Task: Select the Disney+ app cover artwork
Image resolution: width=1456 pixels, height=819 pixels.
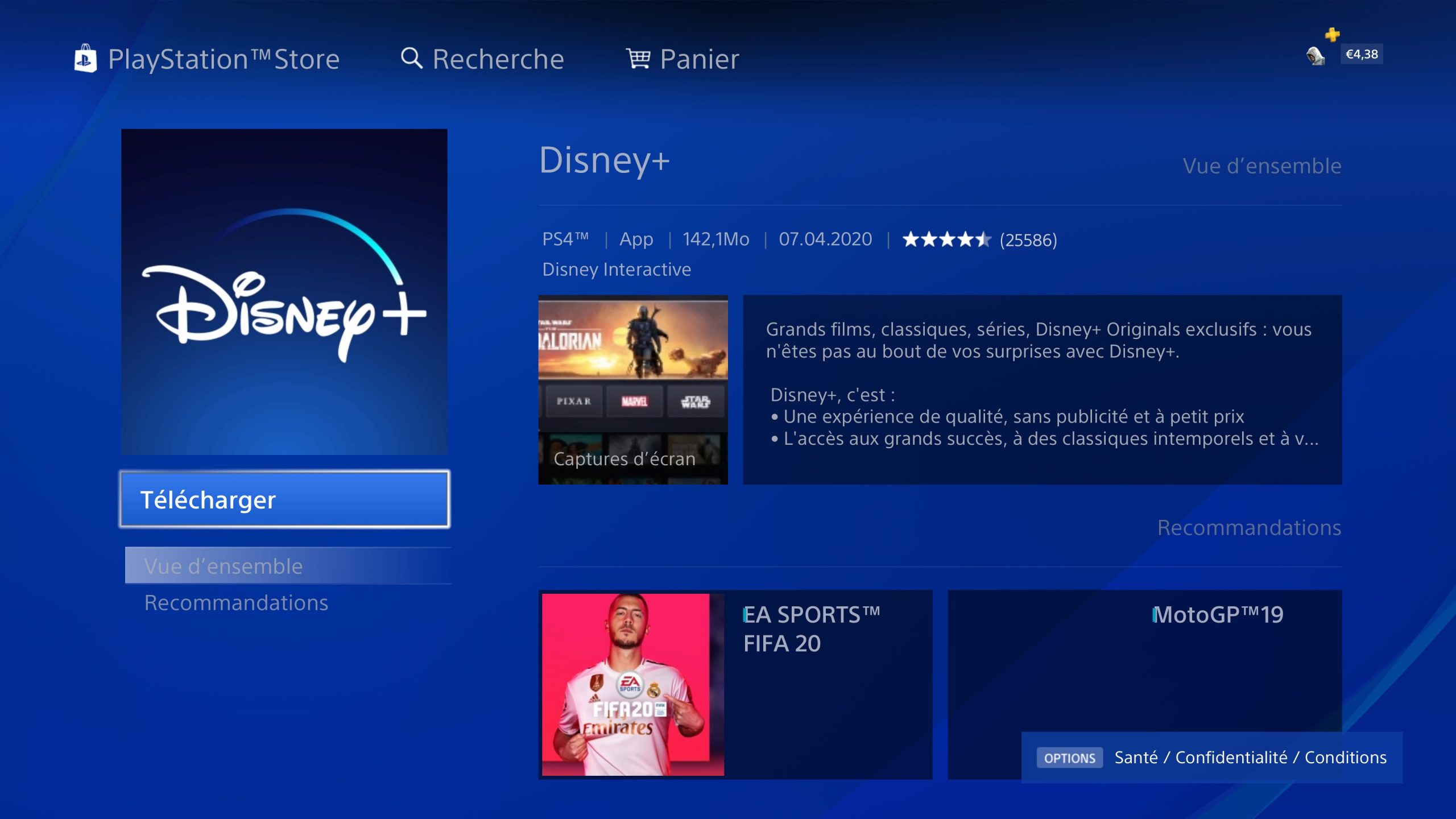Action: pyautogui.click(x=284, y=292)
